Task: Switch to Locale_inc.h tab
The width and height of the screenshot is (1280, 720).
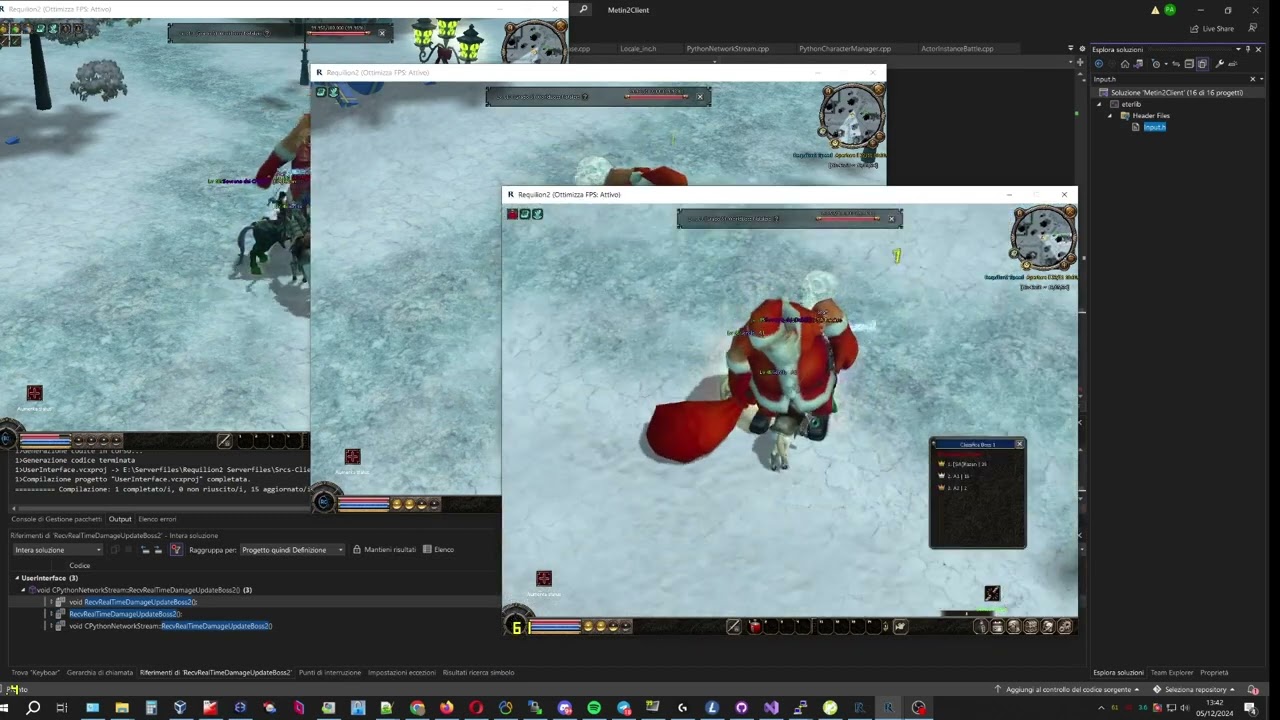Action: (x=638, y=48)
